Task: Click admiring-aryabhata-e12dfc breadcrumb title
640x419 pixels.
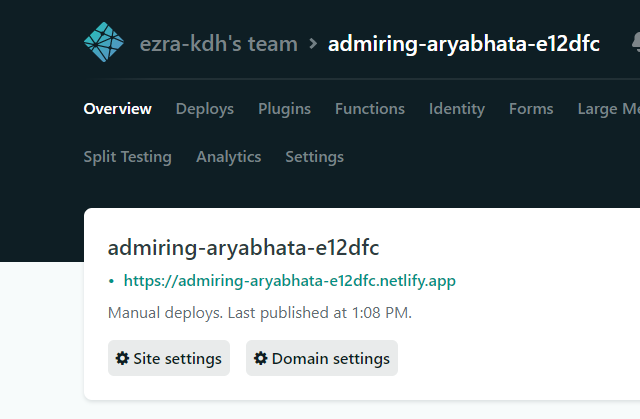Action: pyautogui.click(x=464, y=44)
